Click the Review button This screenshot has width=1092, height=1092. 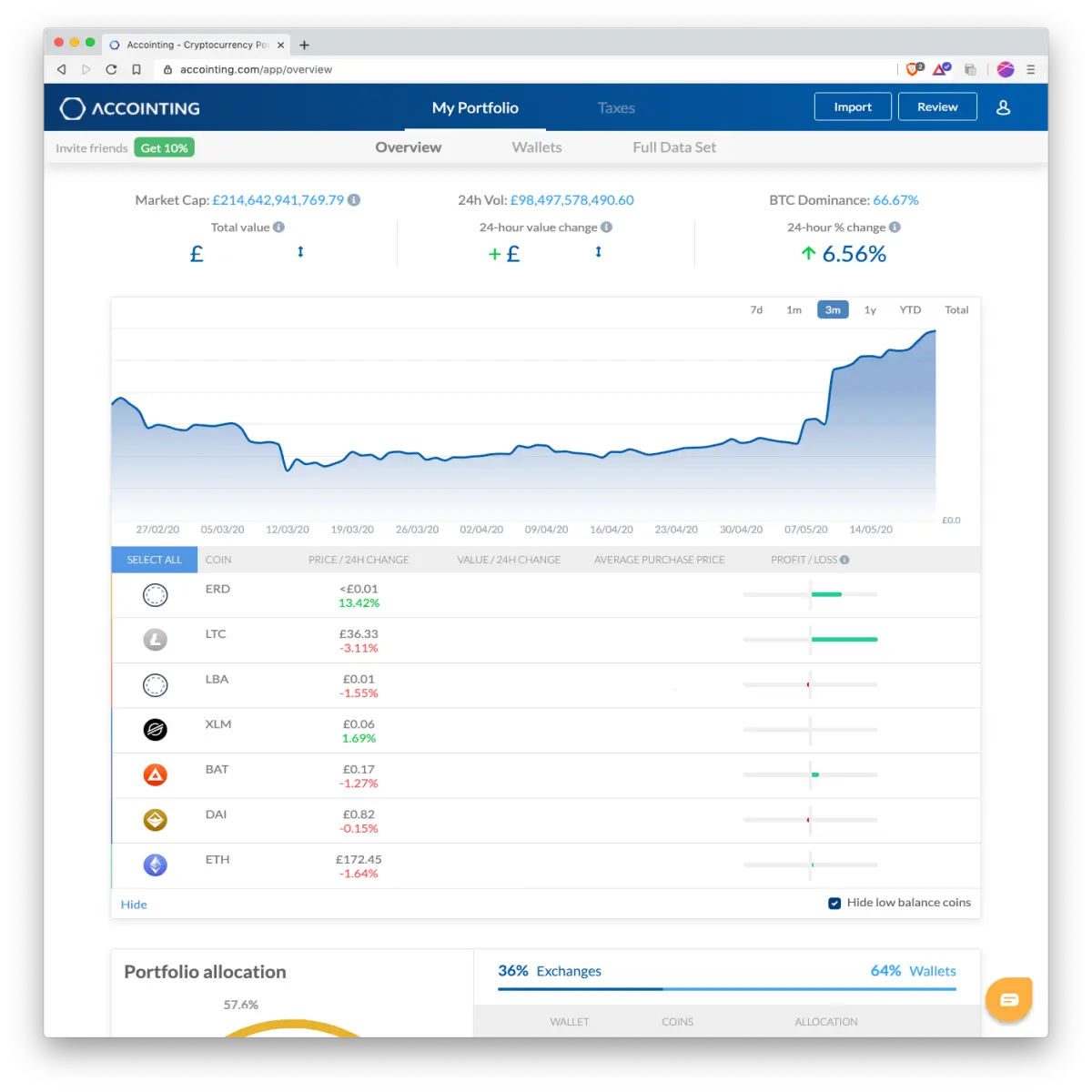point(937,106)
